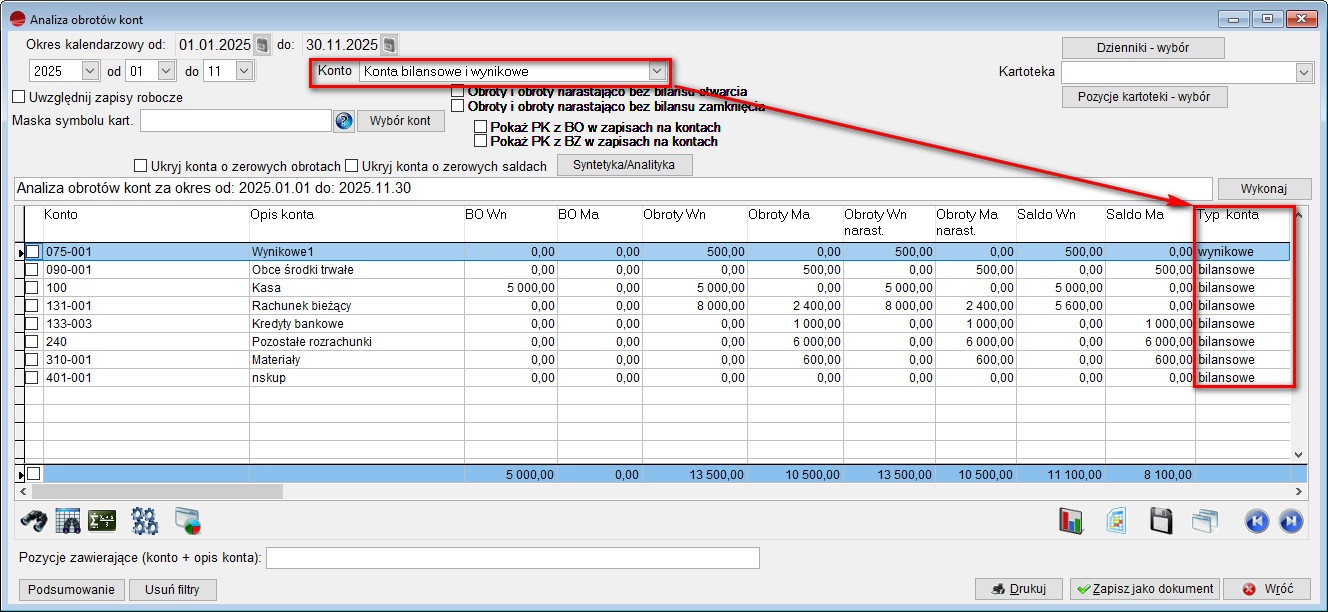1328x612 pixels.
Task: Open the sigma formula calculation icon
Action: (102, 520)
